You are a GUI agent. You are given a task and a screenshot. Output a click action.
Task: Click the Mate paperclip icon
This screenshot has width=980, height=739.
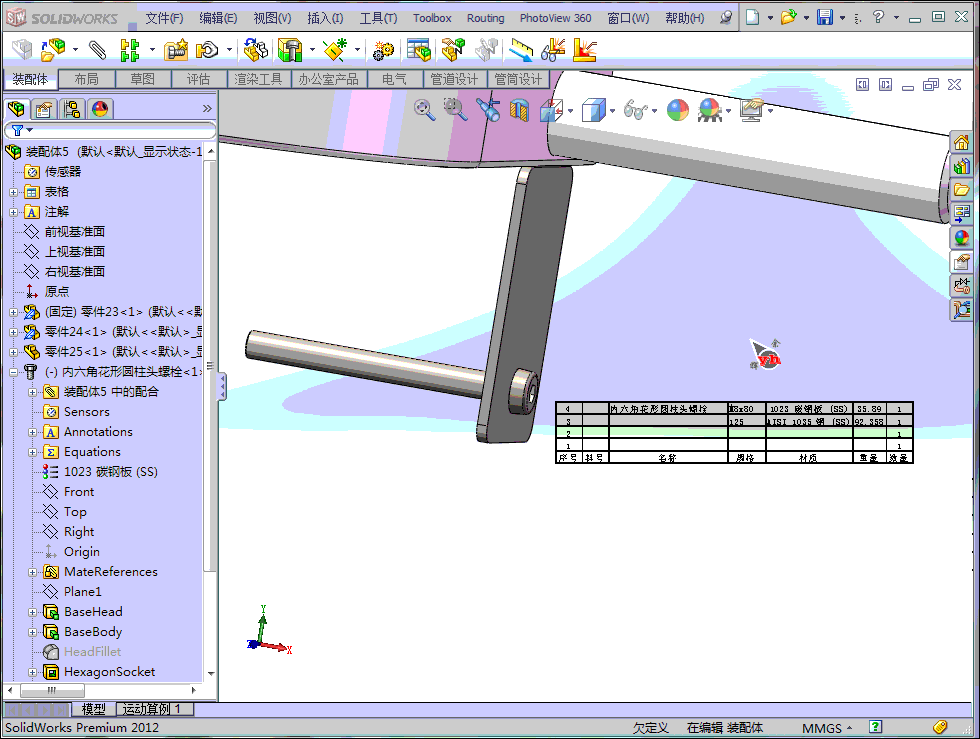pyautogui.click(x=97, y=50)
